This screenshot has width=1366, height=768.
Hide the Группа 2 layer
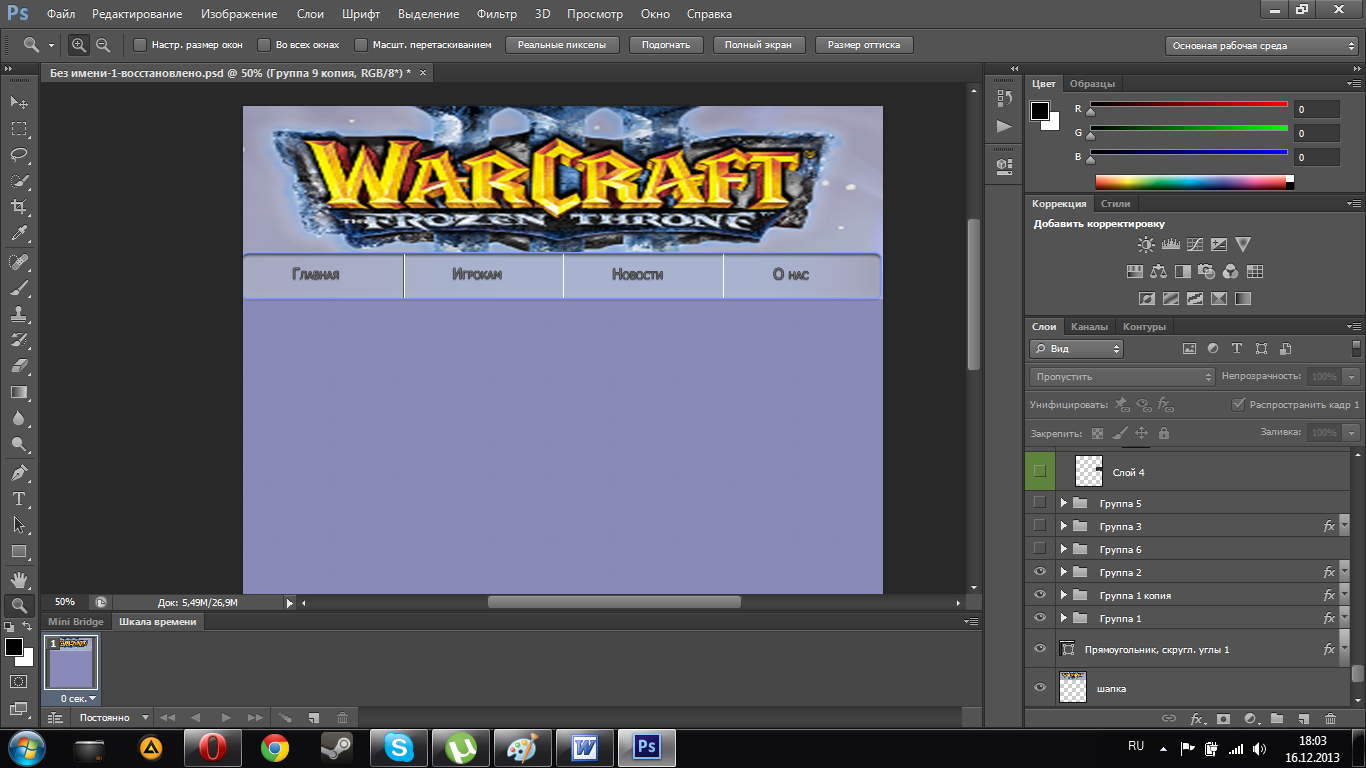point(1040,572)
